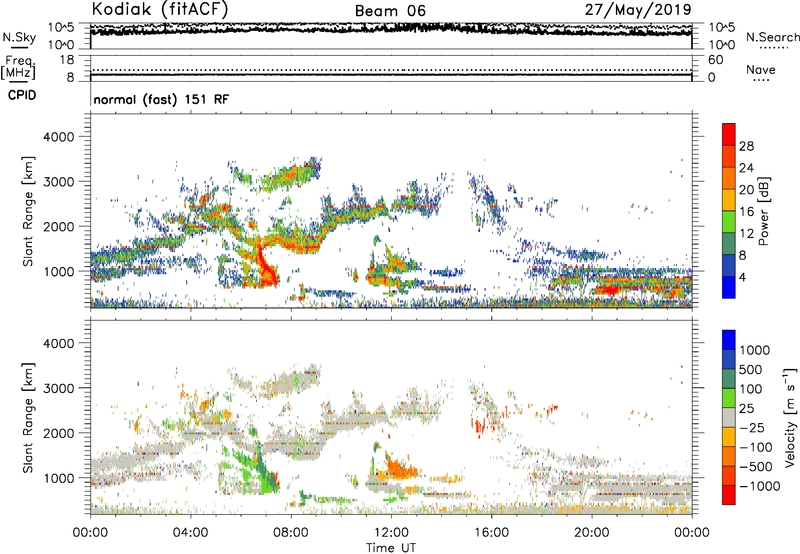
Task: Click the 'Nave' legend label
Action: coord(761,69)
